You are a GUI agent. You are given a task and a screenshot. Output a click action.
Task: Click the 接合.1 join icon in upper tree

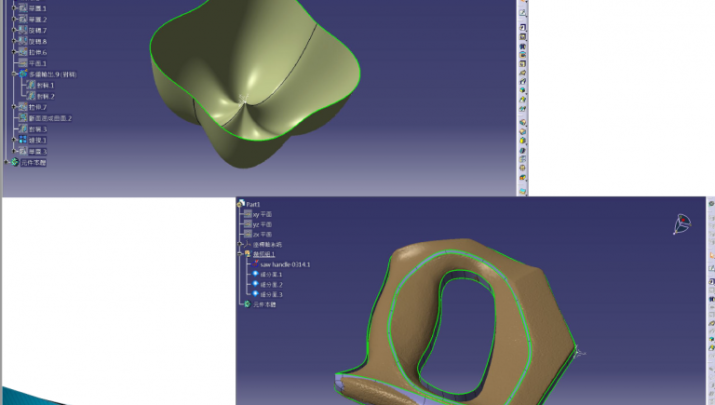(23, 140)
